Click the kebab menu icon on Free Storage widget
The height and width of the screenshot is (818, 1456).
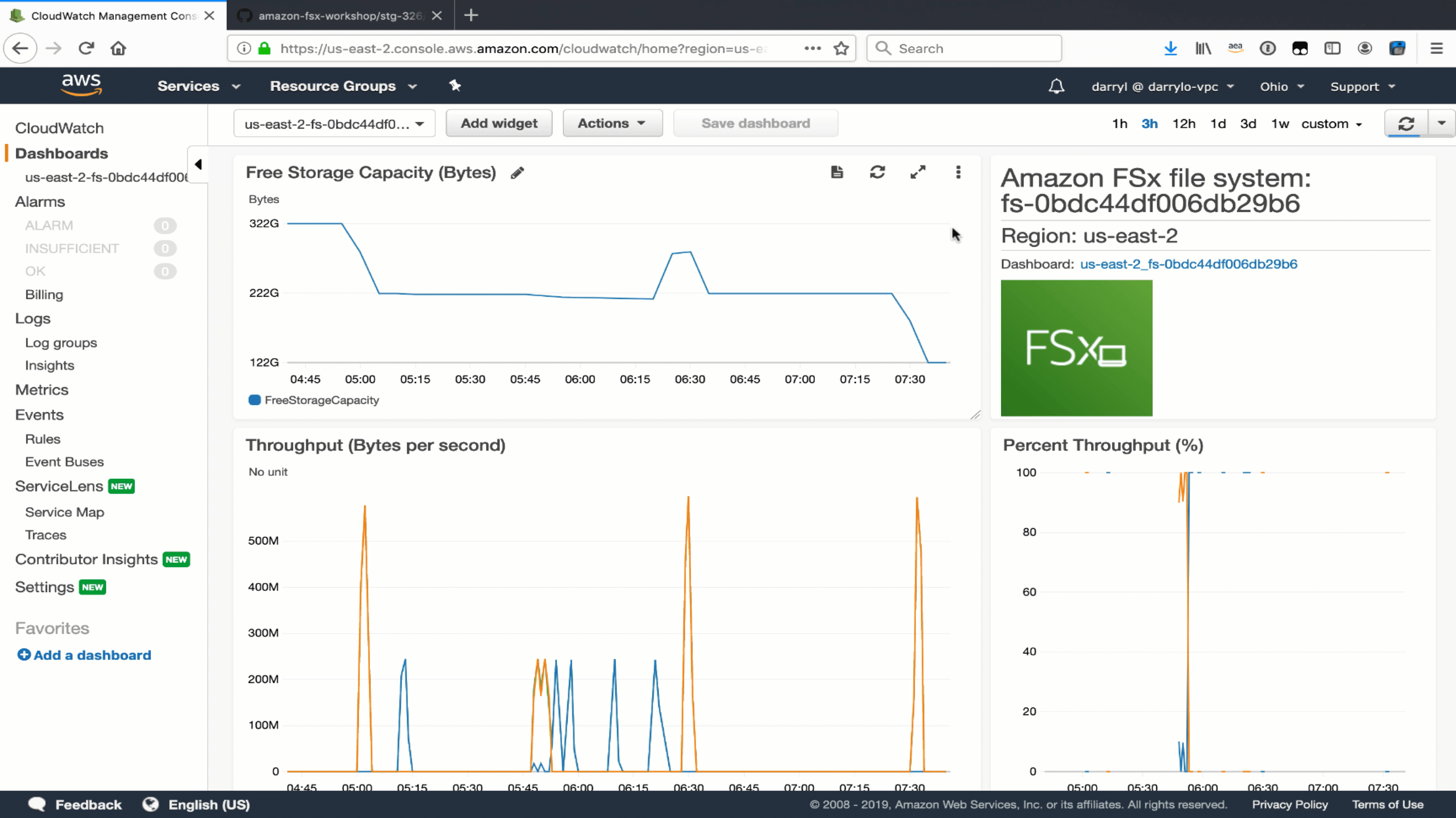[x=957, y=172]
